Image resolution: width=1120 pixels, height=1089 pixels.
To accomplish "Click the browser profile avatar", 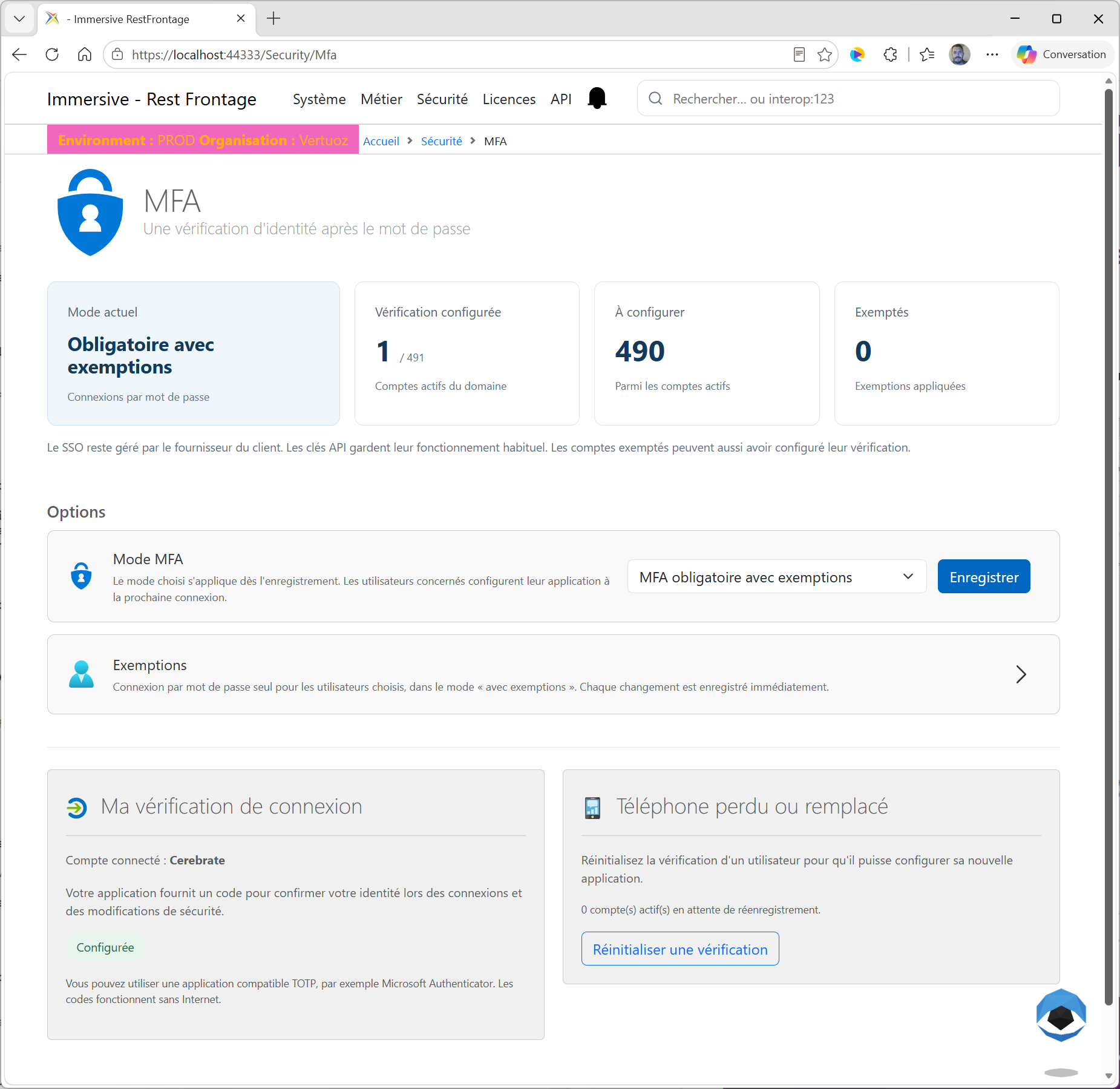I will tap(959, 54).
